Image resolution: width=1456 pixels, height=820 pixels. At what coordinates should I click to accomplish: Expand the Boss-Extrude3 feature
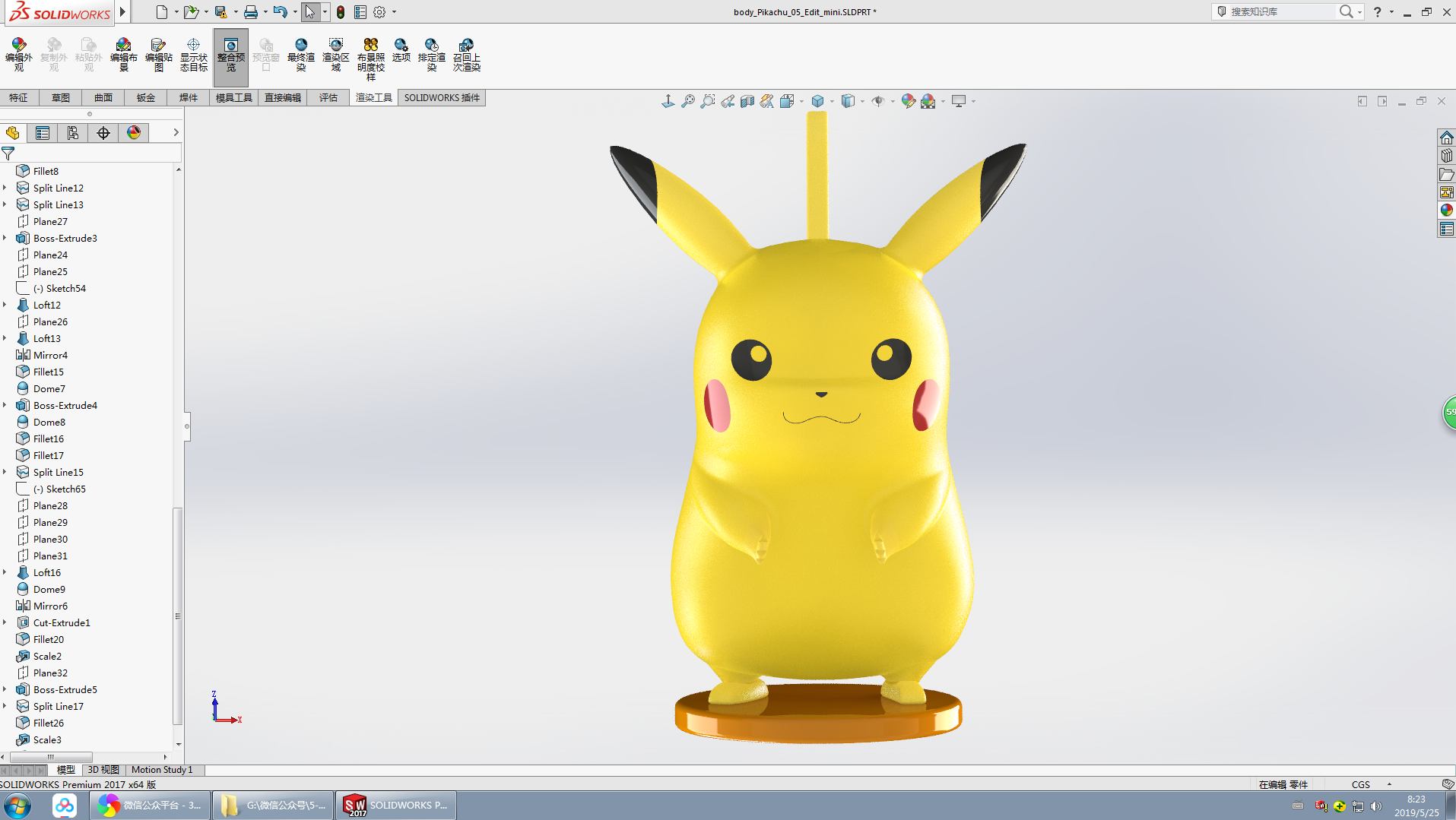point(5,238)
